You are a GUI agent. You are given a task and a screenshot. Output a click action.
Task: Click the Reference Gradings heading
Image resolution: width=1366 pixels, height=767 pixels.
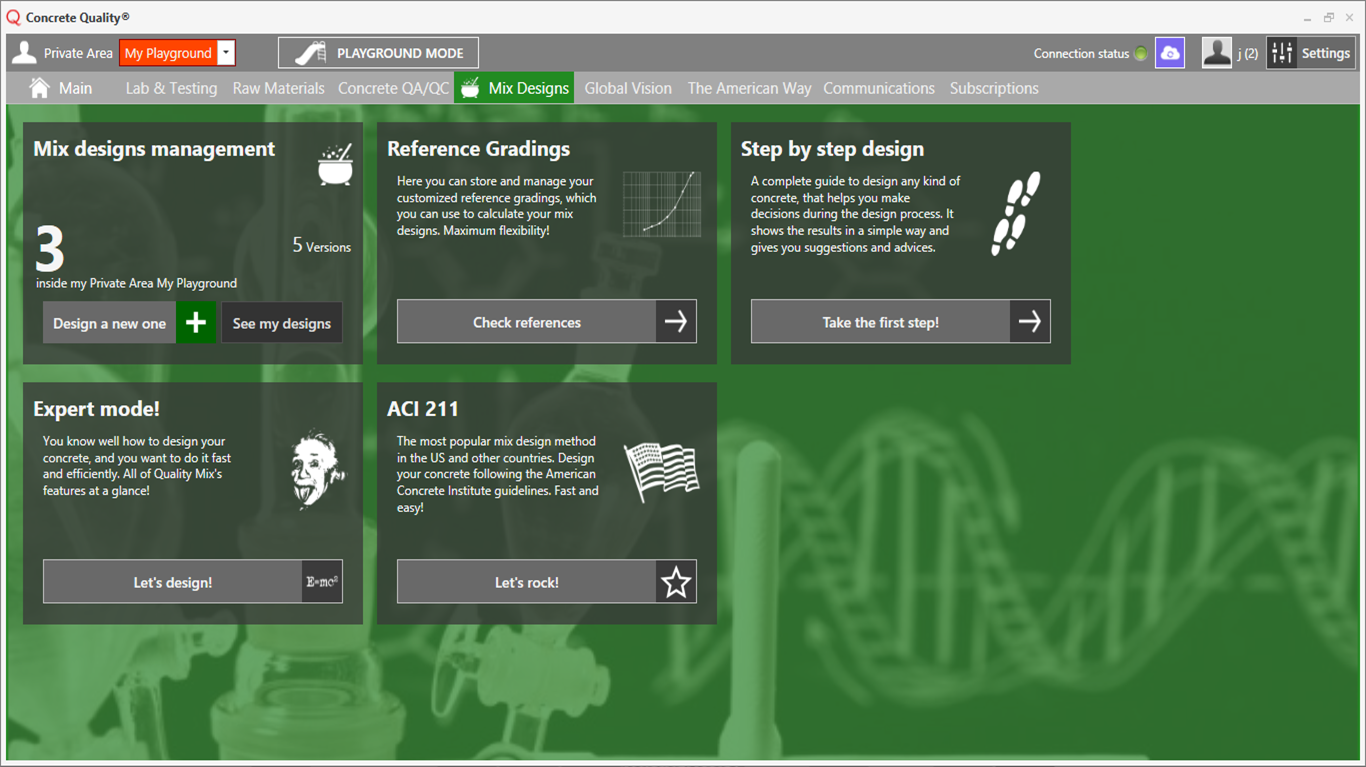[478, 149]
